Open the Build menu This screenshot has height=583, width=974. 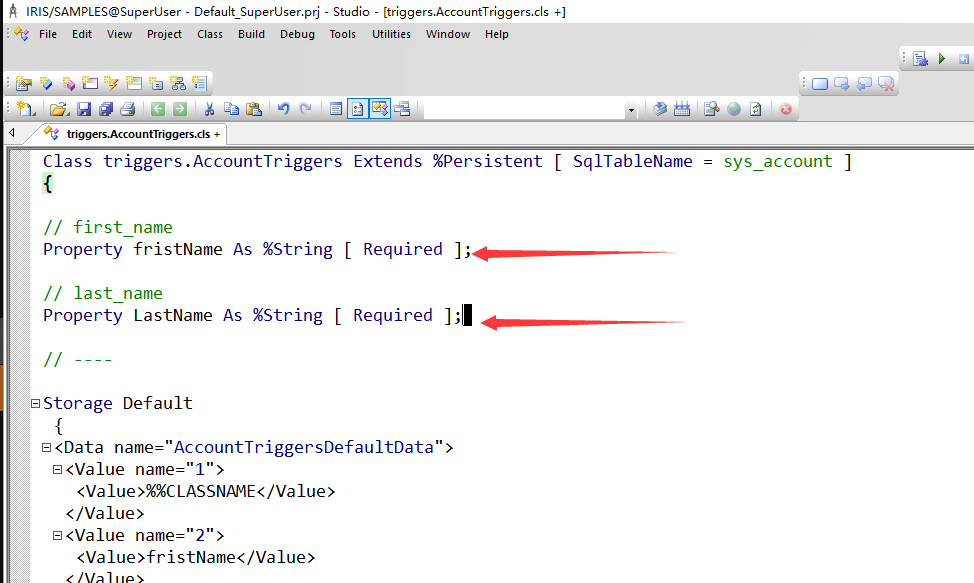[x=251, y=34]
